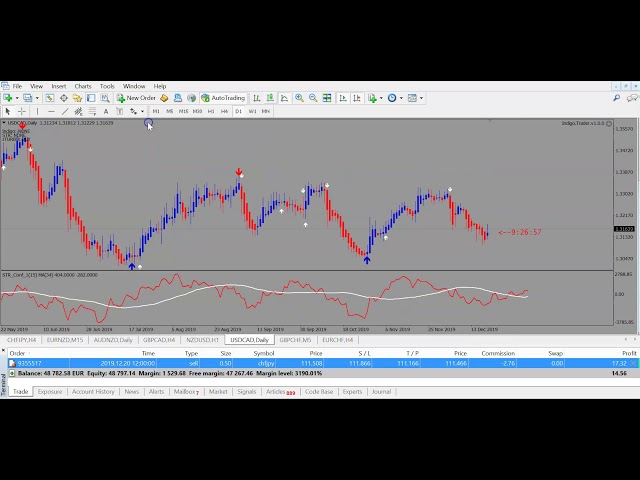Image resolution: width=640 pixels, height=480 pixels.
Task: Open the Insert menu
Action: (59, 86)
